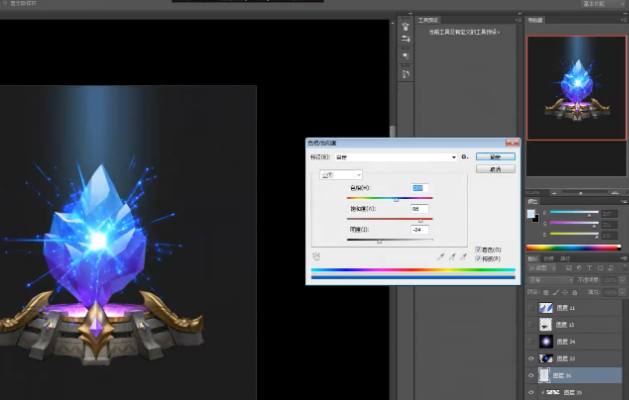Filter layers by smart objects icon

coord(610,268)
